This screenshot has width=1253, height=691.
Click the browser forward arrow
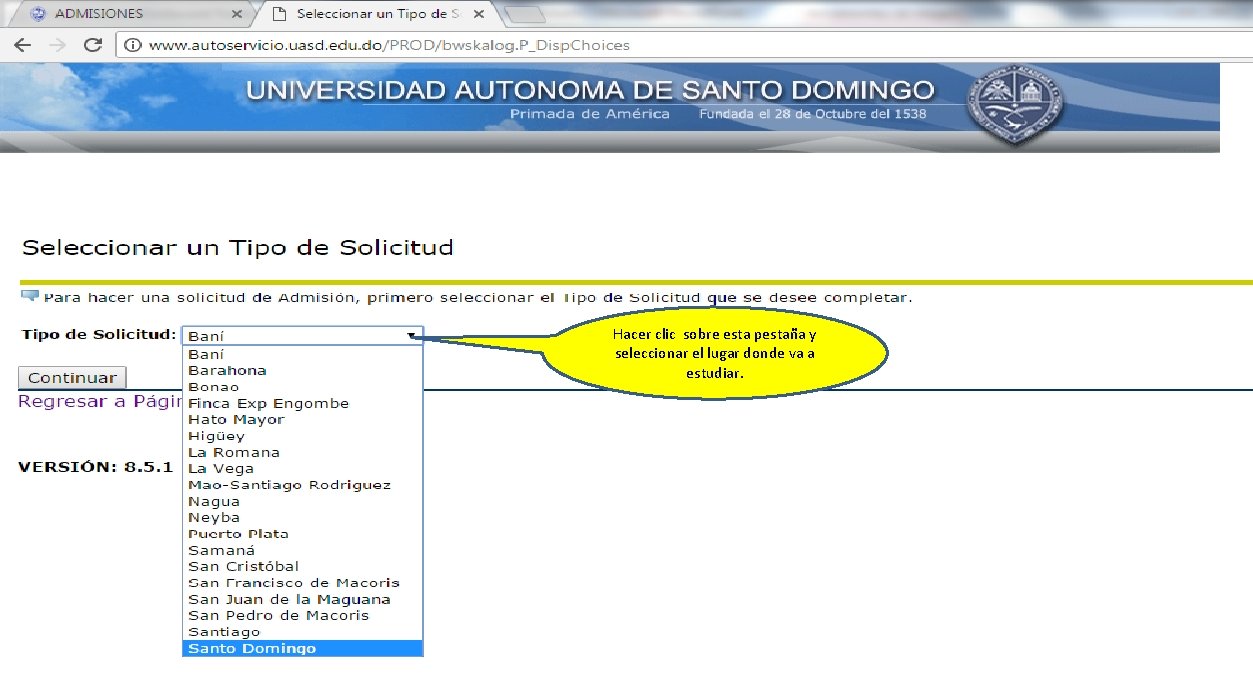pos(58,45)
